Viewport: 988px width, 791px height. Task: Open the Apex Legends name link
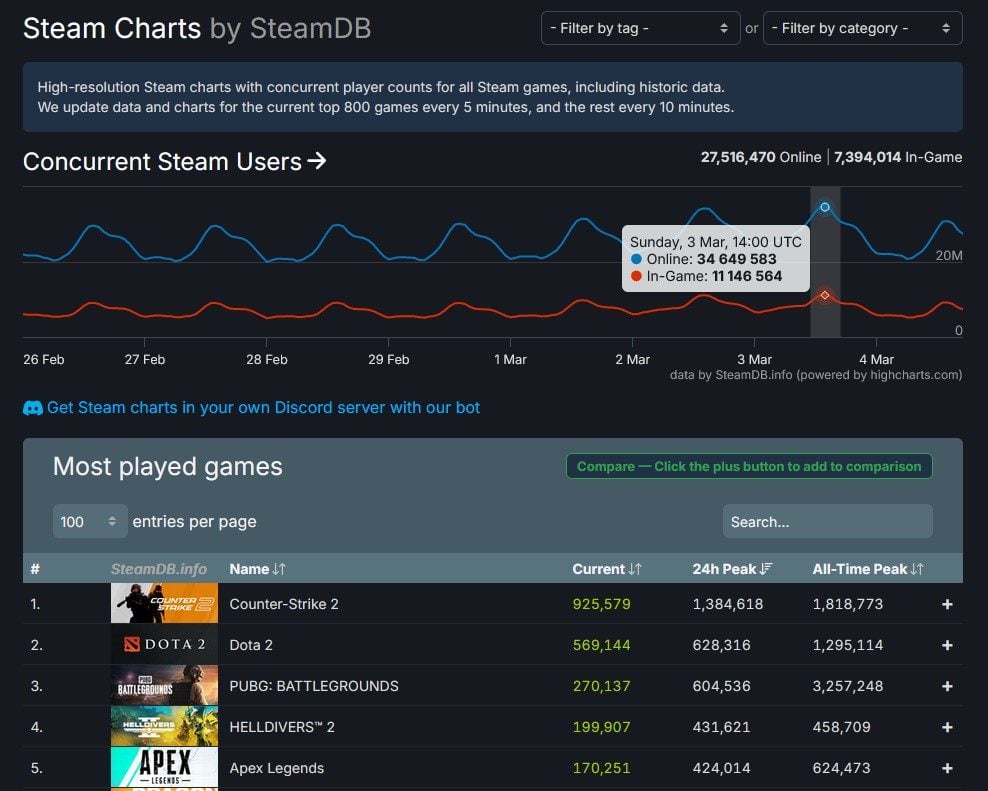(277, 768)
